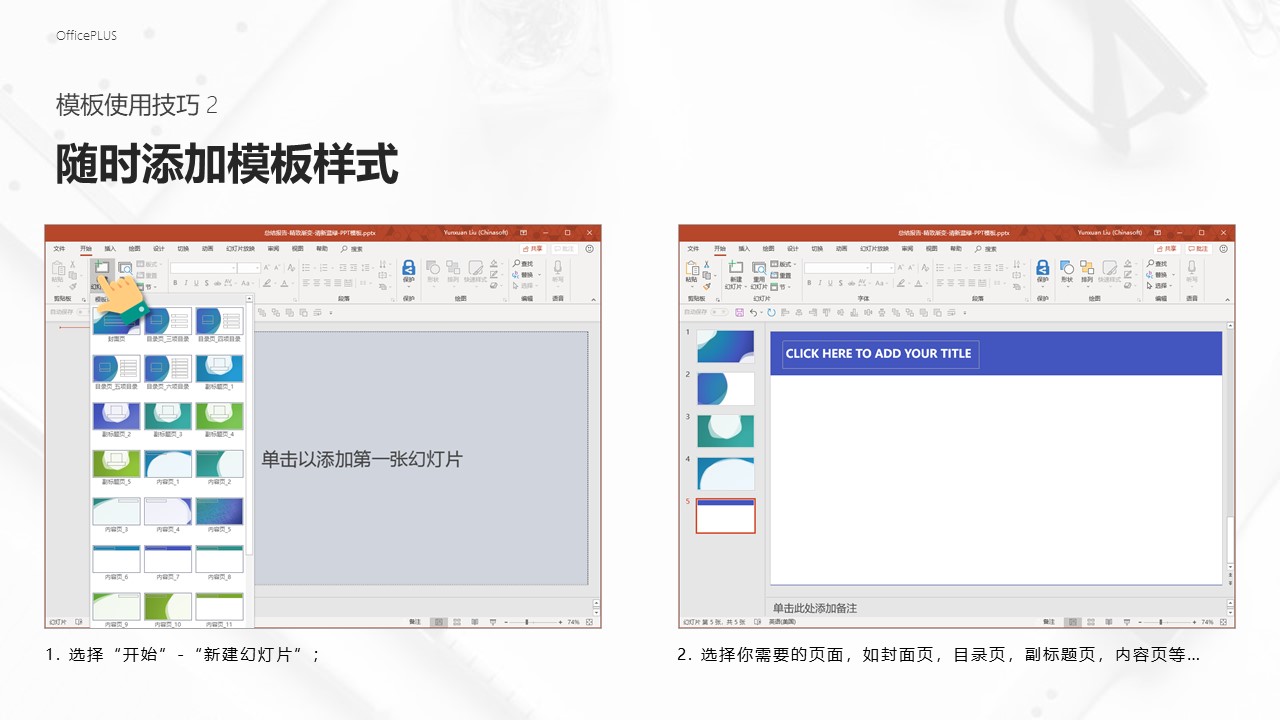Click 共享 share button in right window
1280x720 pixels.
tap(1167, 249)
